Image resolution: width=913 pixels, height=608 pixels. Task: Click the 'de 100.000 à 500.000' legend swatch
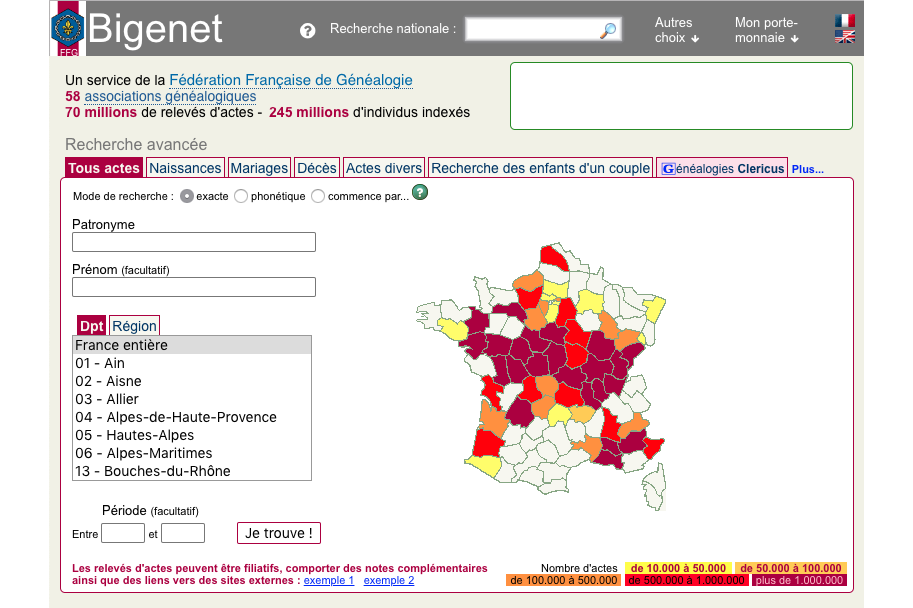click(x=564, y=581)
